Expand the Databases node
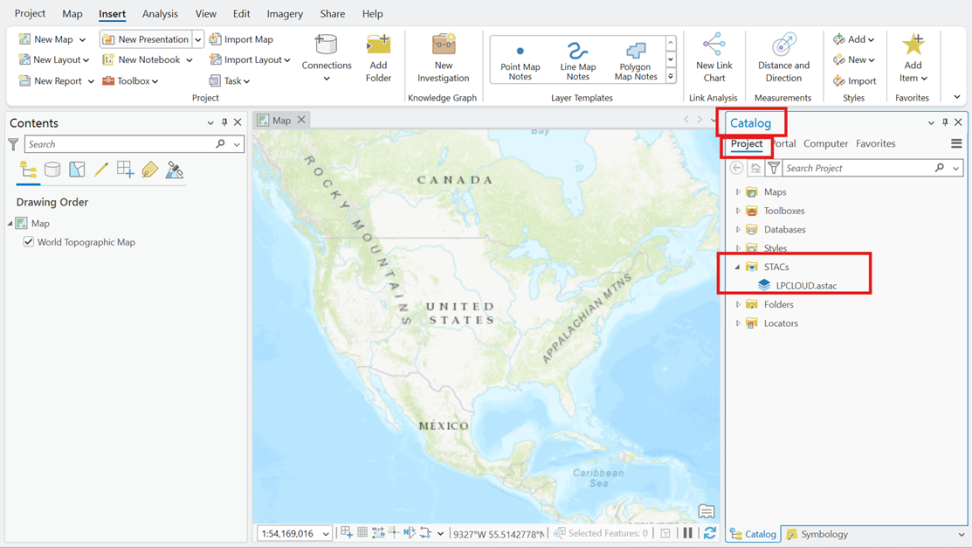Screen dimensions: 972x548 [738, 229]
